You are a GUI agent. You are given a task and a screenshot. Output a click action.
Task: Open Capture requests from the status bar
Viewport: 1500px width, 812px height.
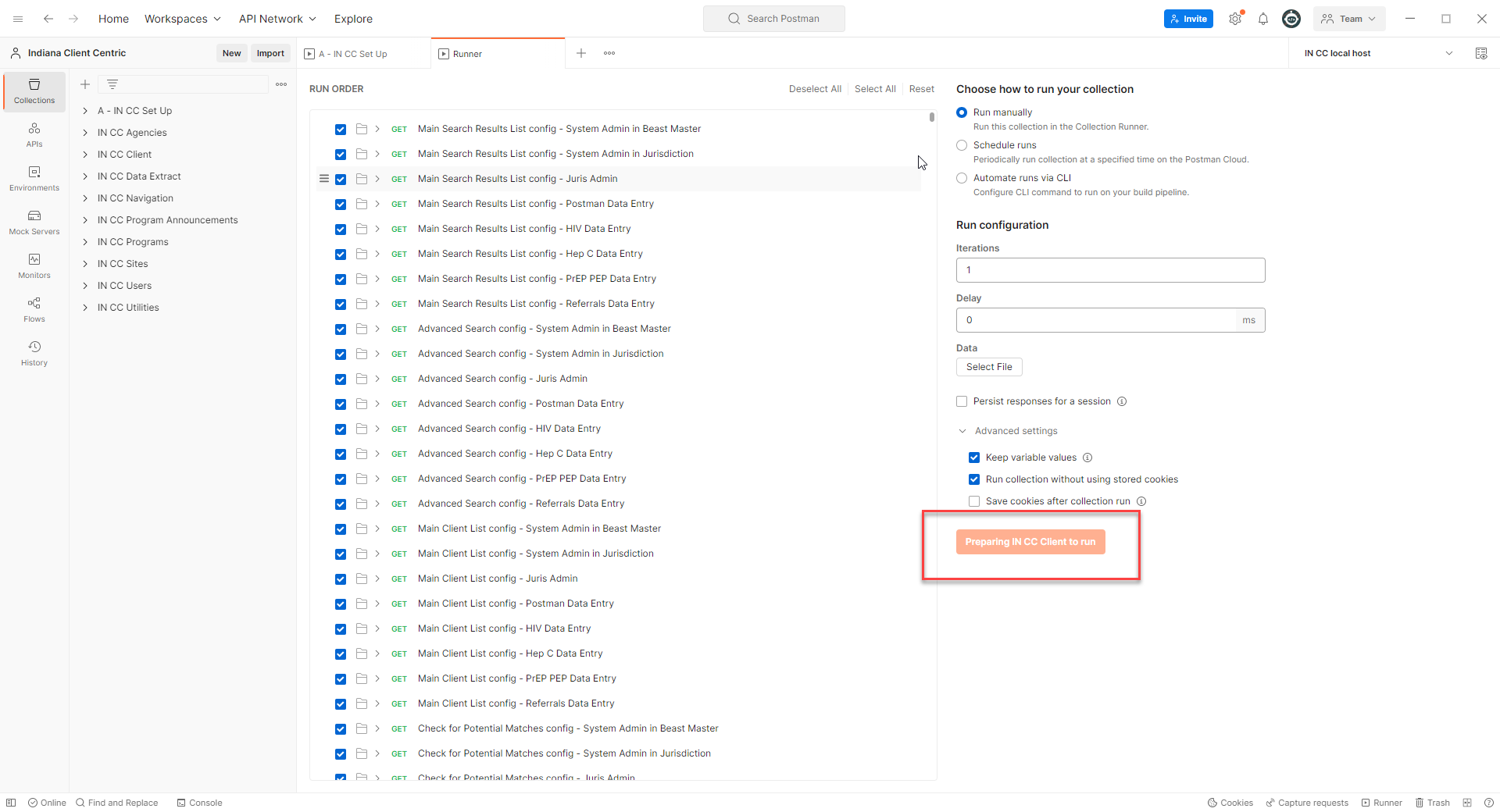click(1307, 803)
